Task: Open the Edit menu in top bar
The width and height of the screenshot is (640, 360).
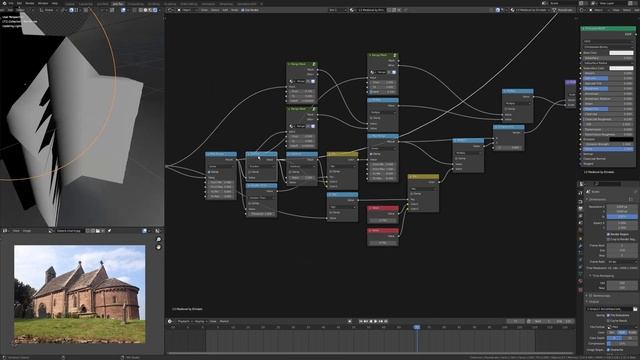Action: point(19,3)
